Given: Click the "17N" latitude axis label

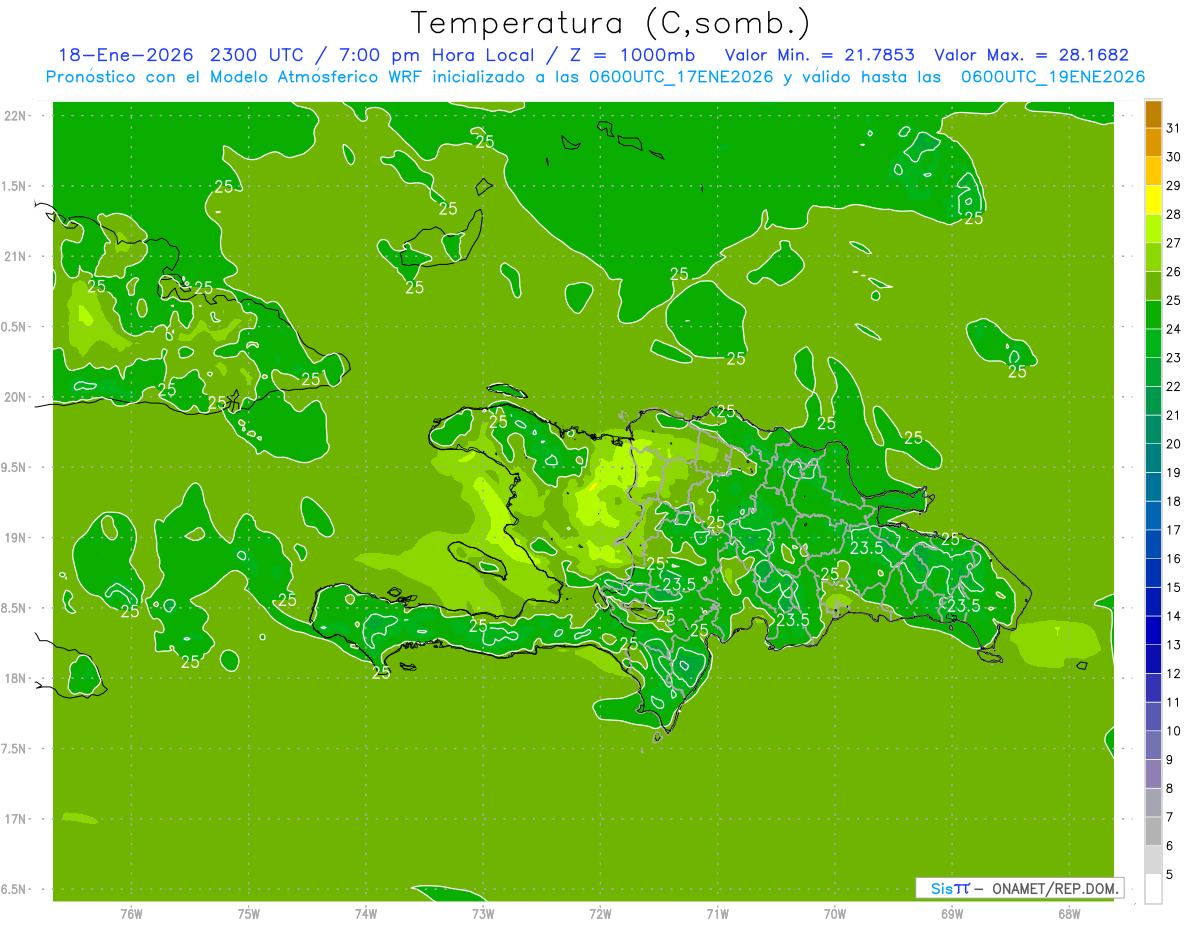Looking at the screenshot, I should [15, 820].
